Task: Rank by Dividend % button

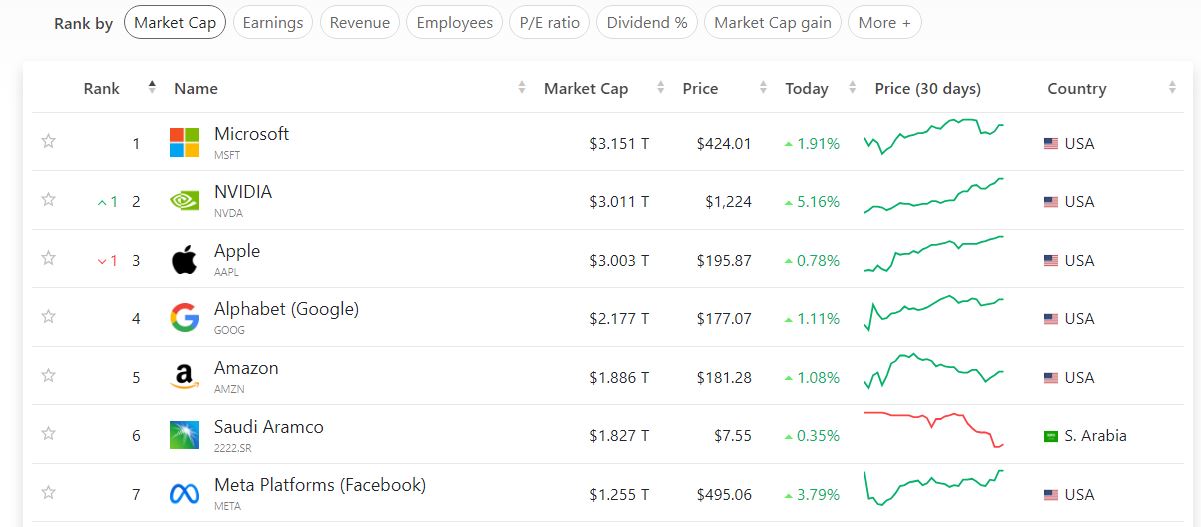Action: 646,23
